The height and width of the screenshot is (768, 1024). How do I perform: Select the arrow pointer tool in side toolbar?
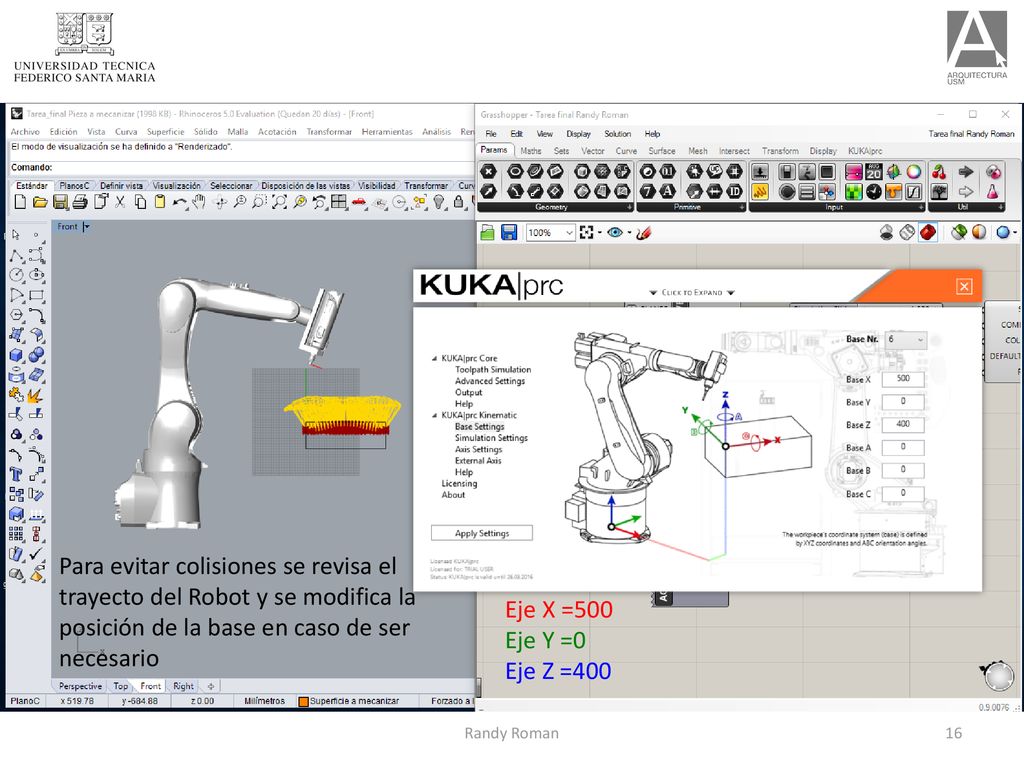(16, 234)
